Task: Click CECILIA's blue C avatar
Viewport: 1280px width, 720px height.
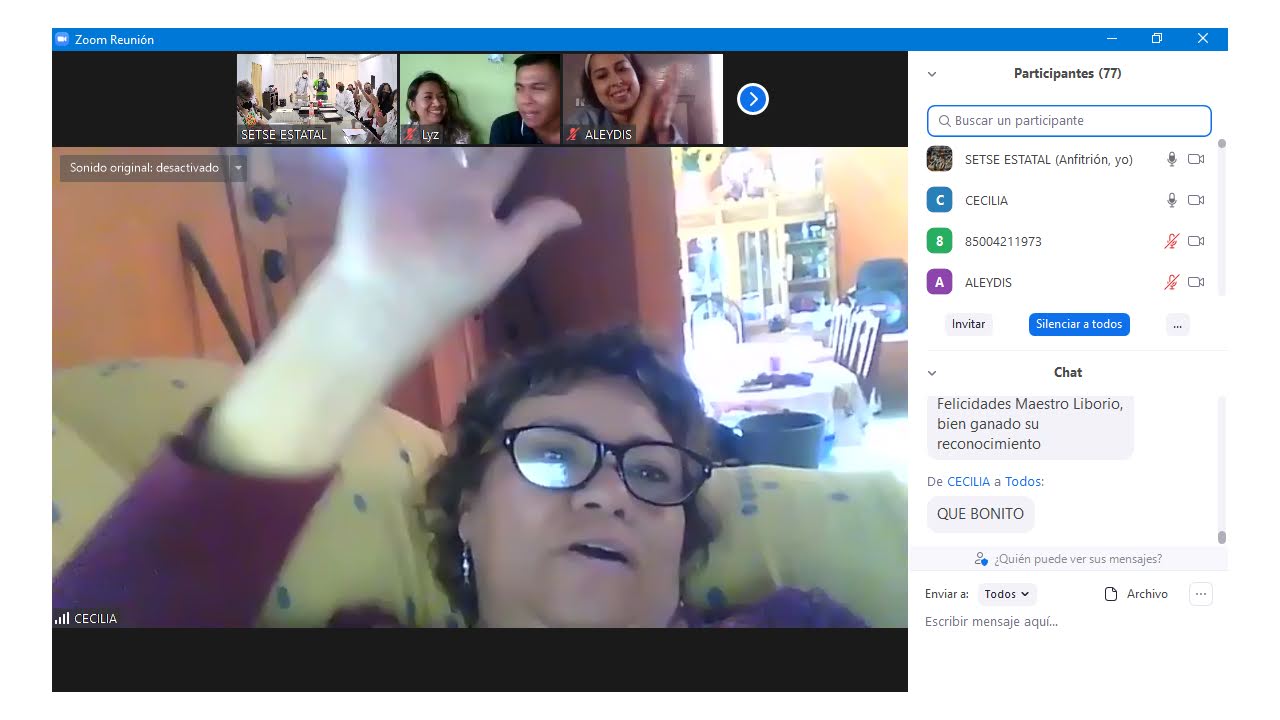Action: coord(939,200)
